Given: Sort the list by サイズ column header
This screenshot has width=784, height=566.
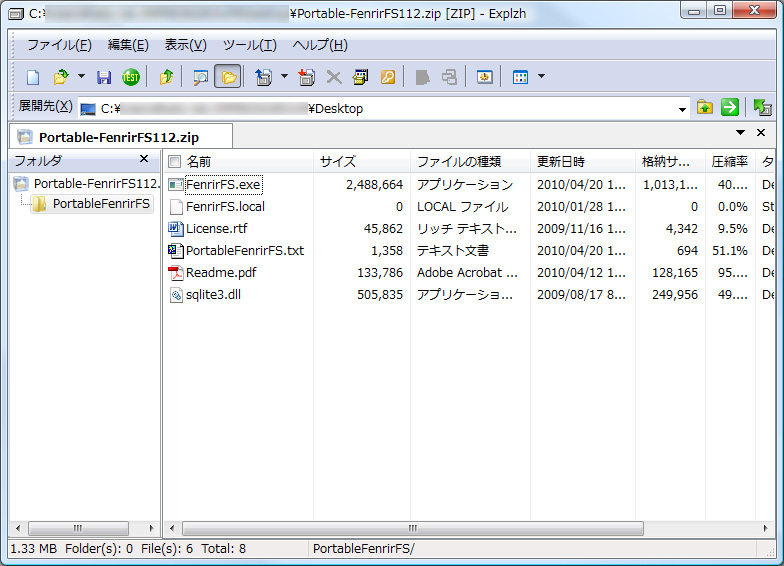Looking at the screenshot, I should (337, 161).
